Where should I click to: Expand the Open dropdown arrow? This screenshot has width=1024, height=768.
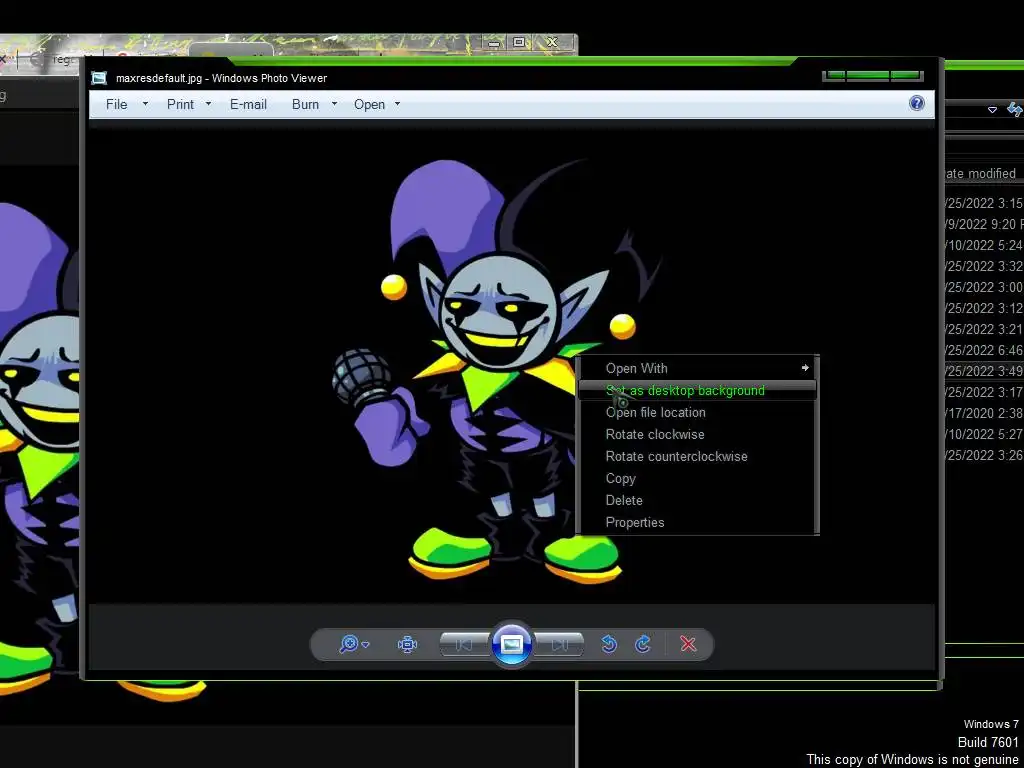click(x=397, y=104)
